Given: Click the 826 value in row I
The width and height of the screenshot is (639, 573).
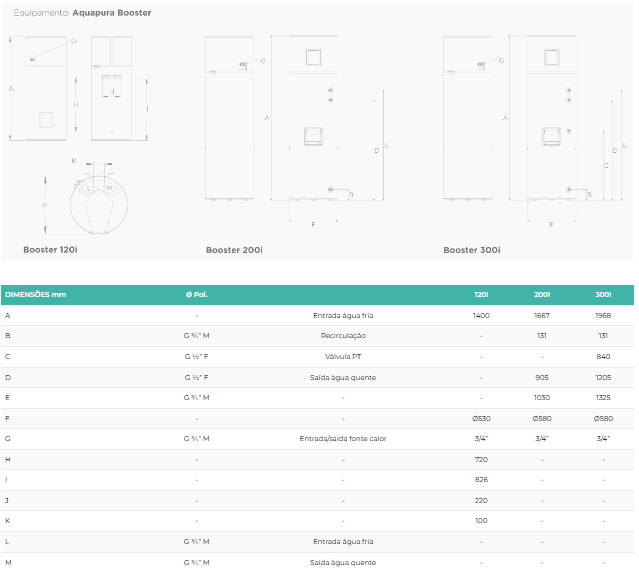Looking at the screenshot, I should (481, 480).
